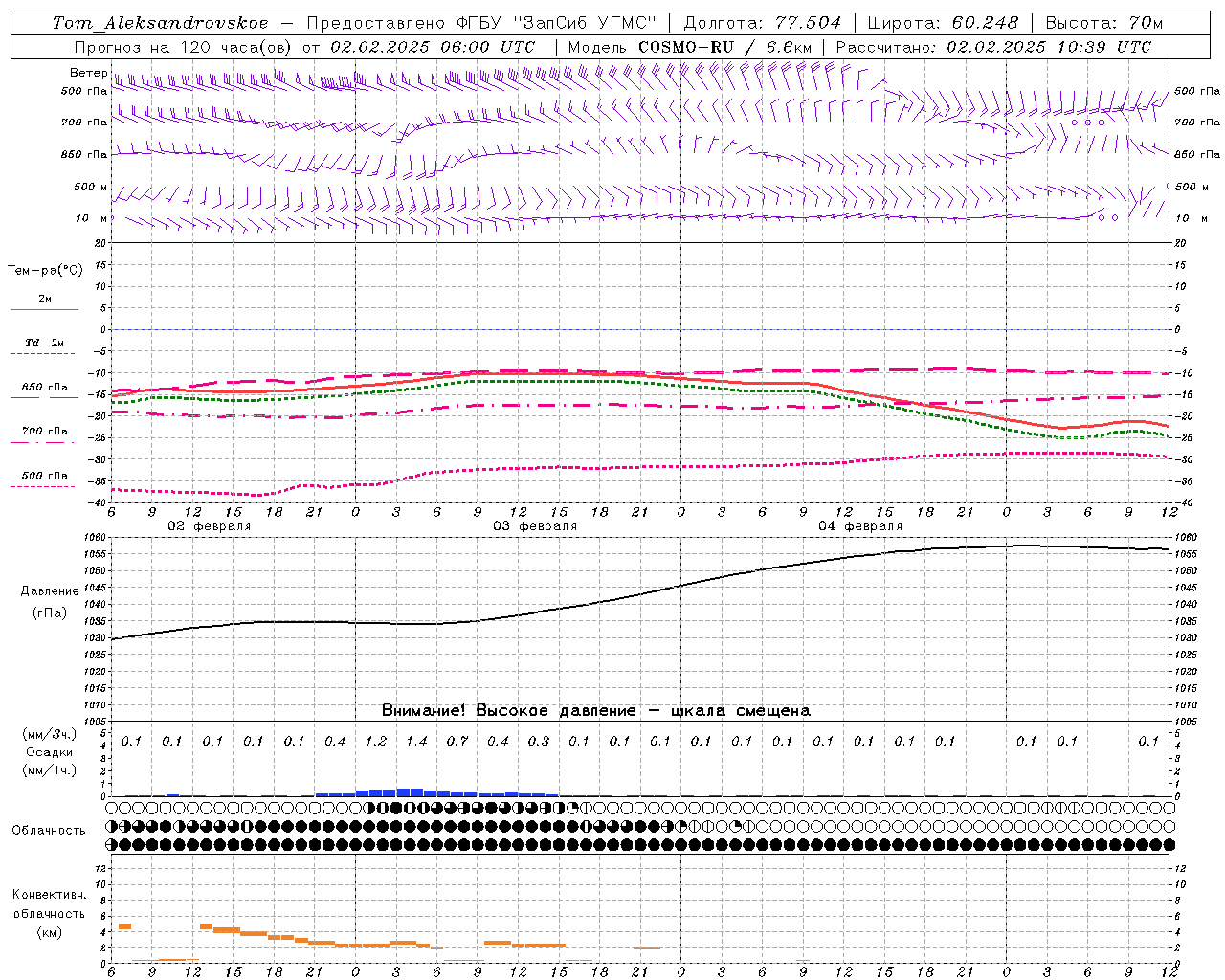The image size is (1225, 980).
Task: Select the 0.7 precipitation value
Action: (x=457, y=741)
